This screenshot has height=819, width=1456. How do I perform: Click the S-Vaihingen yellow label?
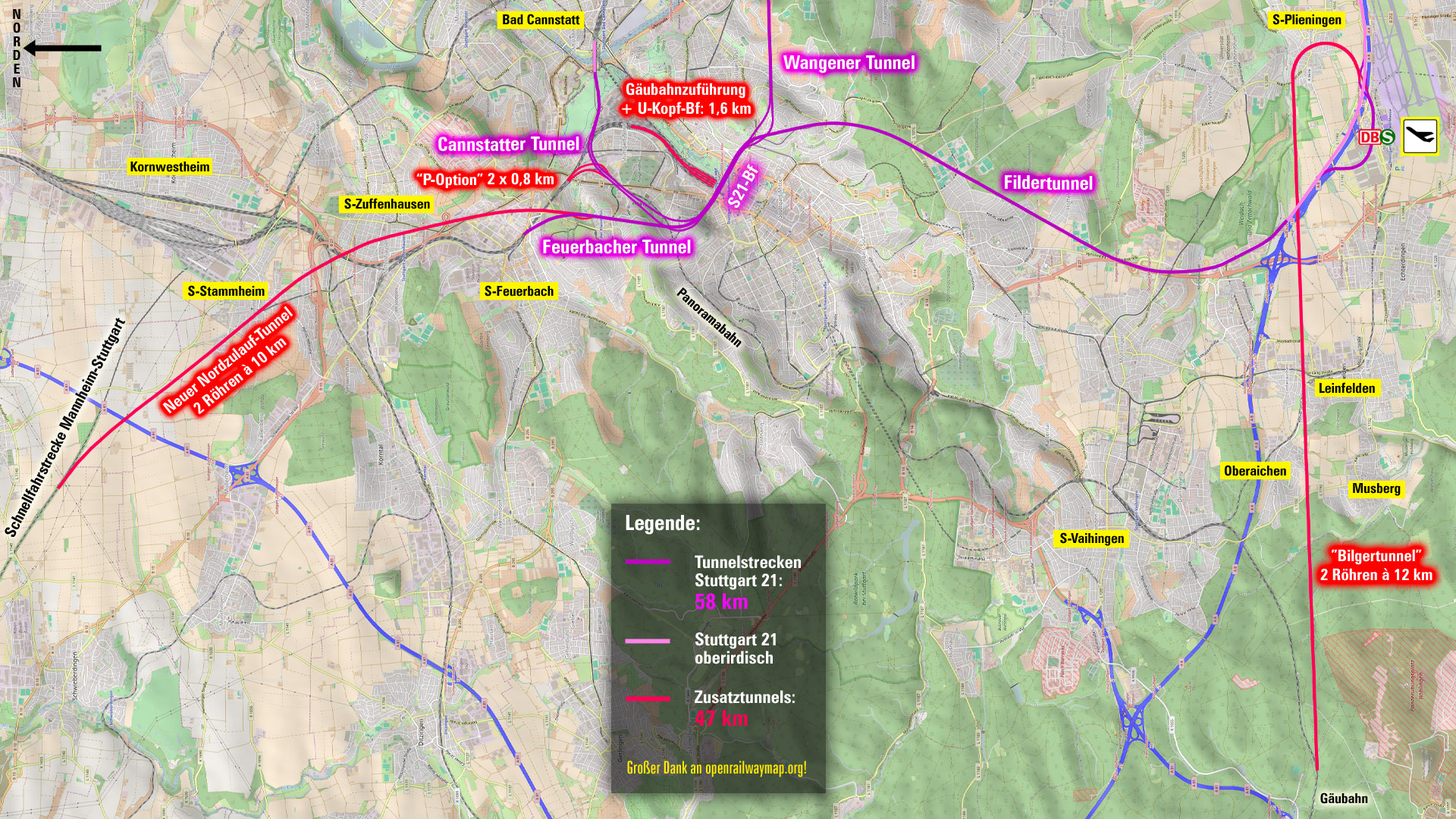tap(1091, 538)
